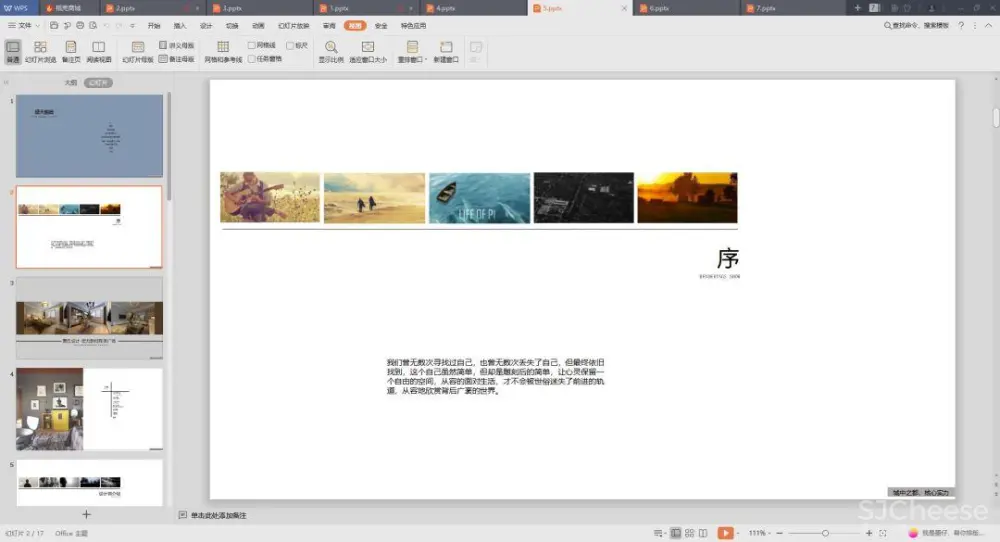
Task: Open Notes Page (备注页) view
Action: (71, 52)
